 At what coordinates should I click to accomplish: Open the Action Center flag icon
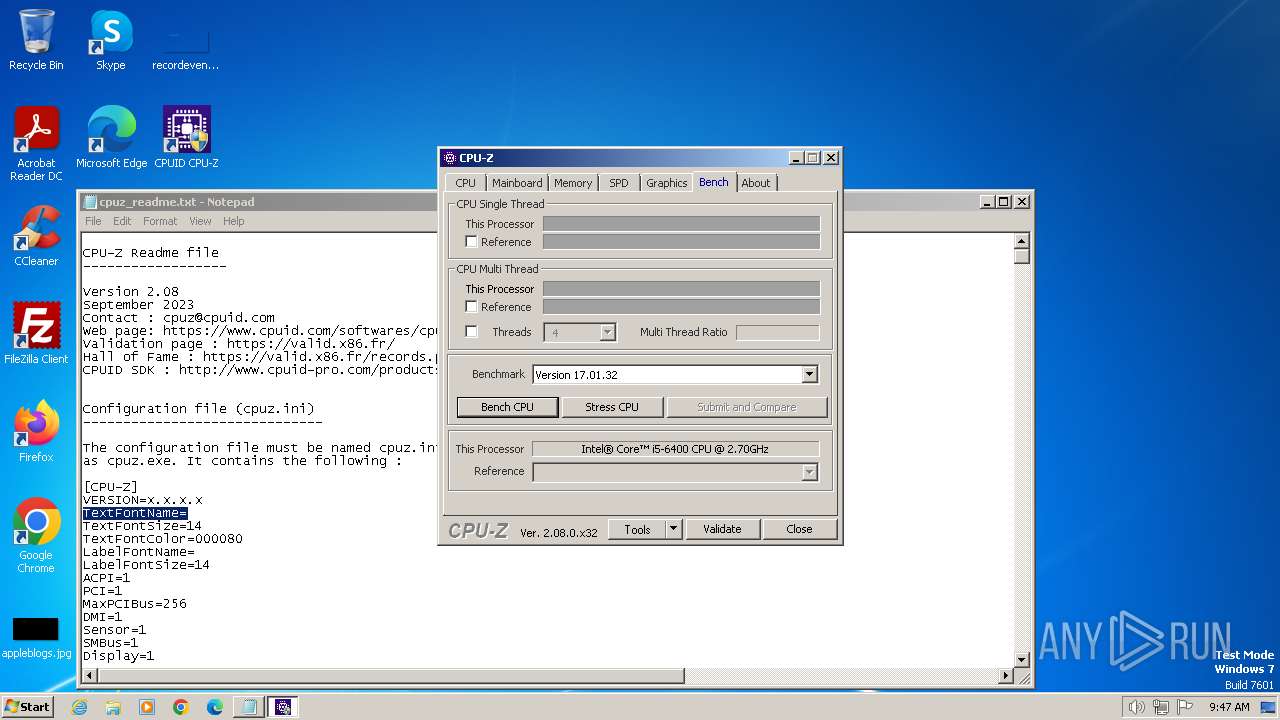(1184, 707)
